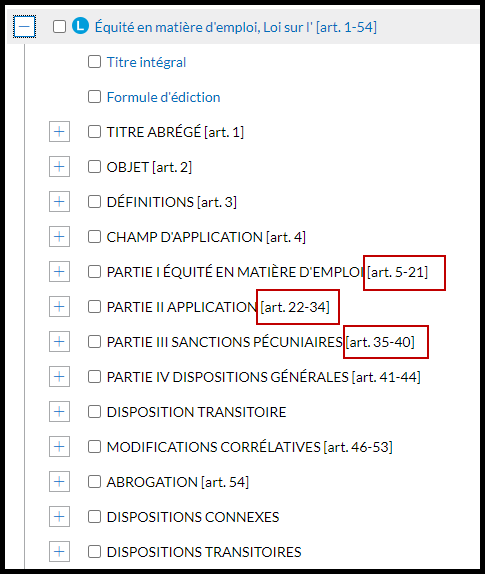Click the blue L legislation icon

[x=80, y=26]
